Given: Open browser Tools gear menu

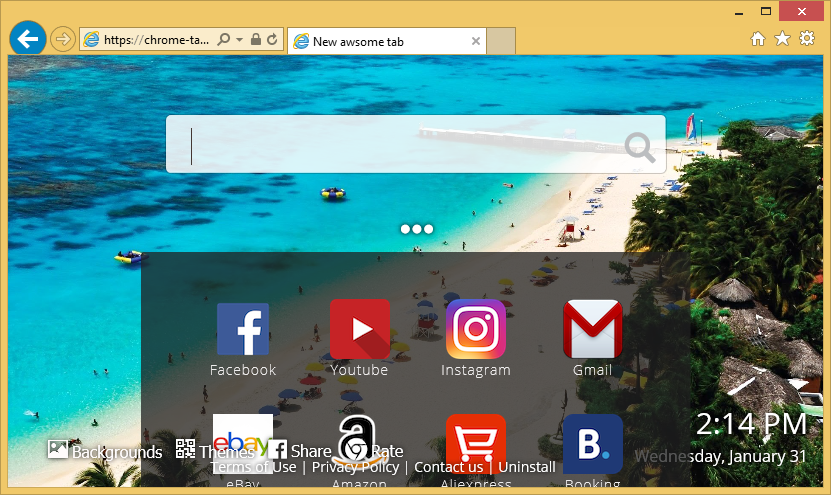Looking at the screenshot, I should pos(807,39).
